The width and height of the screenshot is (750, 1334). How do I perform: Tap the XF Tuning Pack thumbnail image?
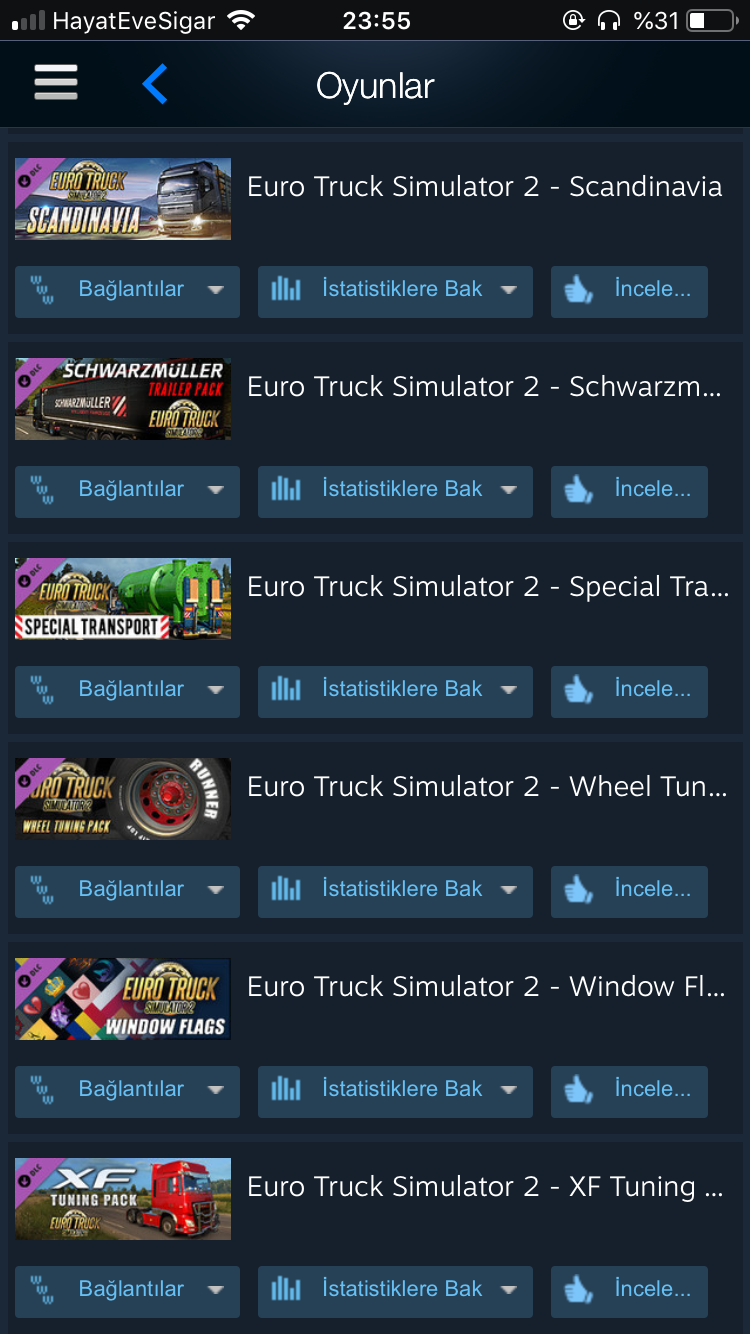(123, 1199)
